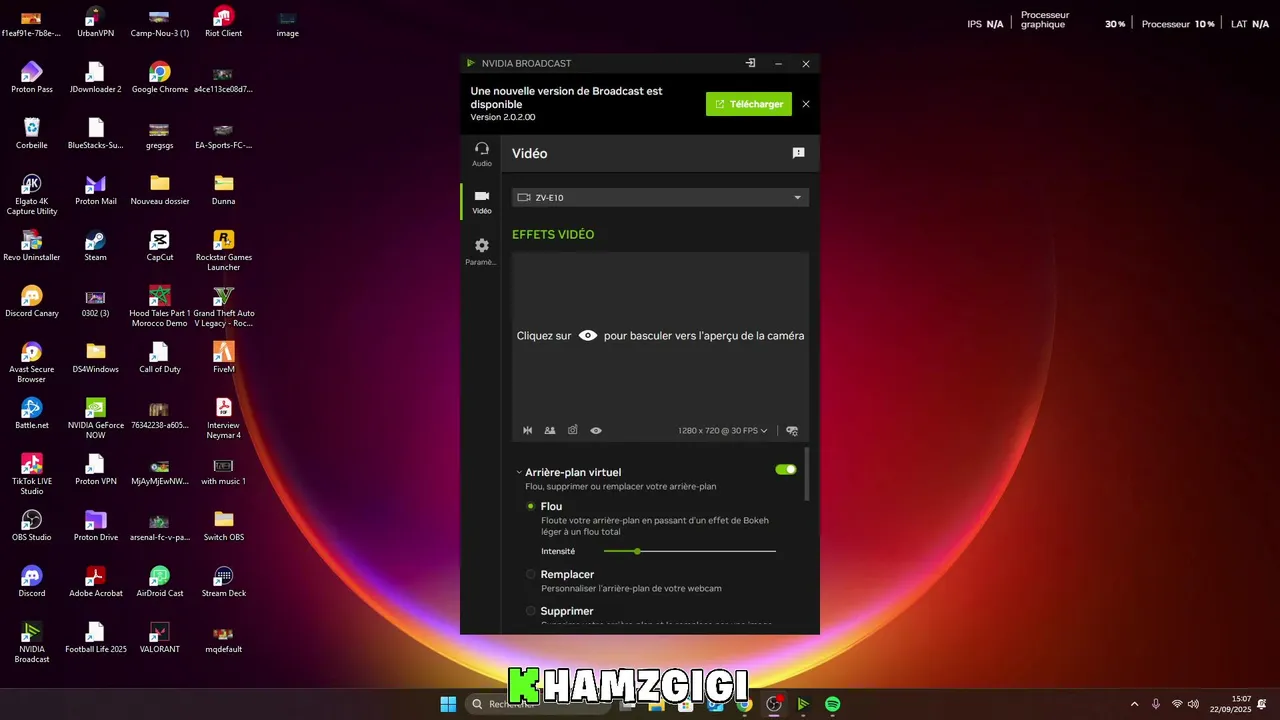This screenshot has width=1280, height=720.
Task: Open the Paramètres tab with gear icon
Action: (x=482, y=251)
